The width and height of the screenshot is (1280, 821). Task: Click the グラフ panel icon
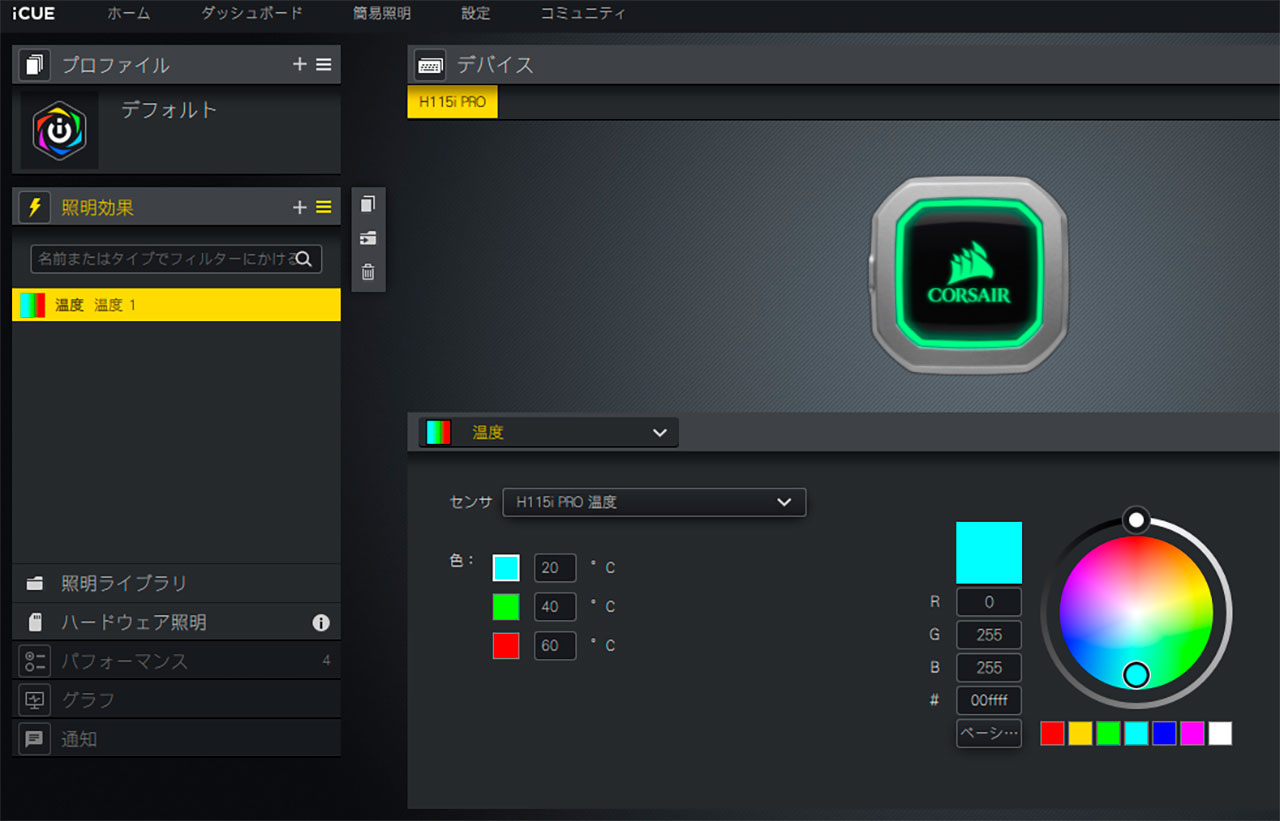(x=35, y=700)
